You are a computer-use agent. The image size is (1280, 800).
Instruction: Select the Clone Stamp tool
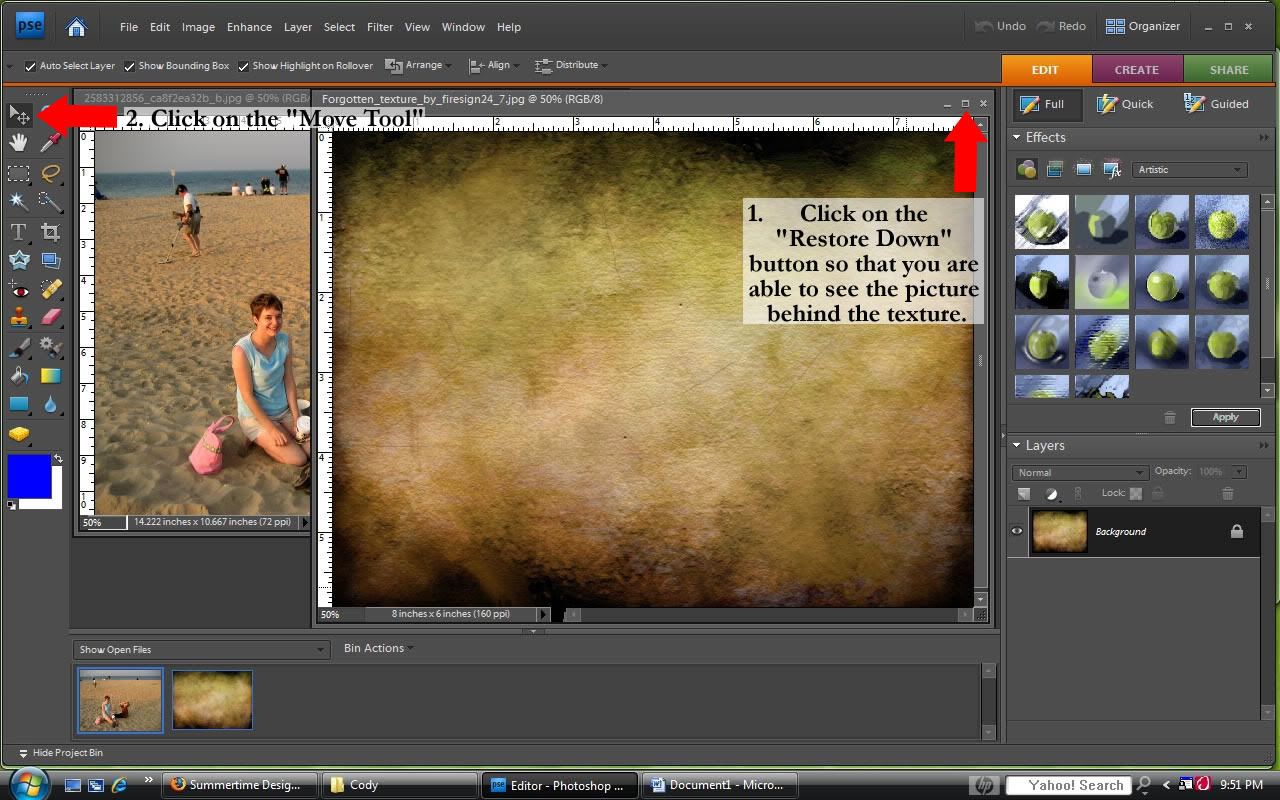click(19, 317)
